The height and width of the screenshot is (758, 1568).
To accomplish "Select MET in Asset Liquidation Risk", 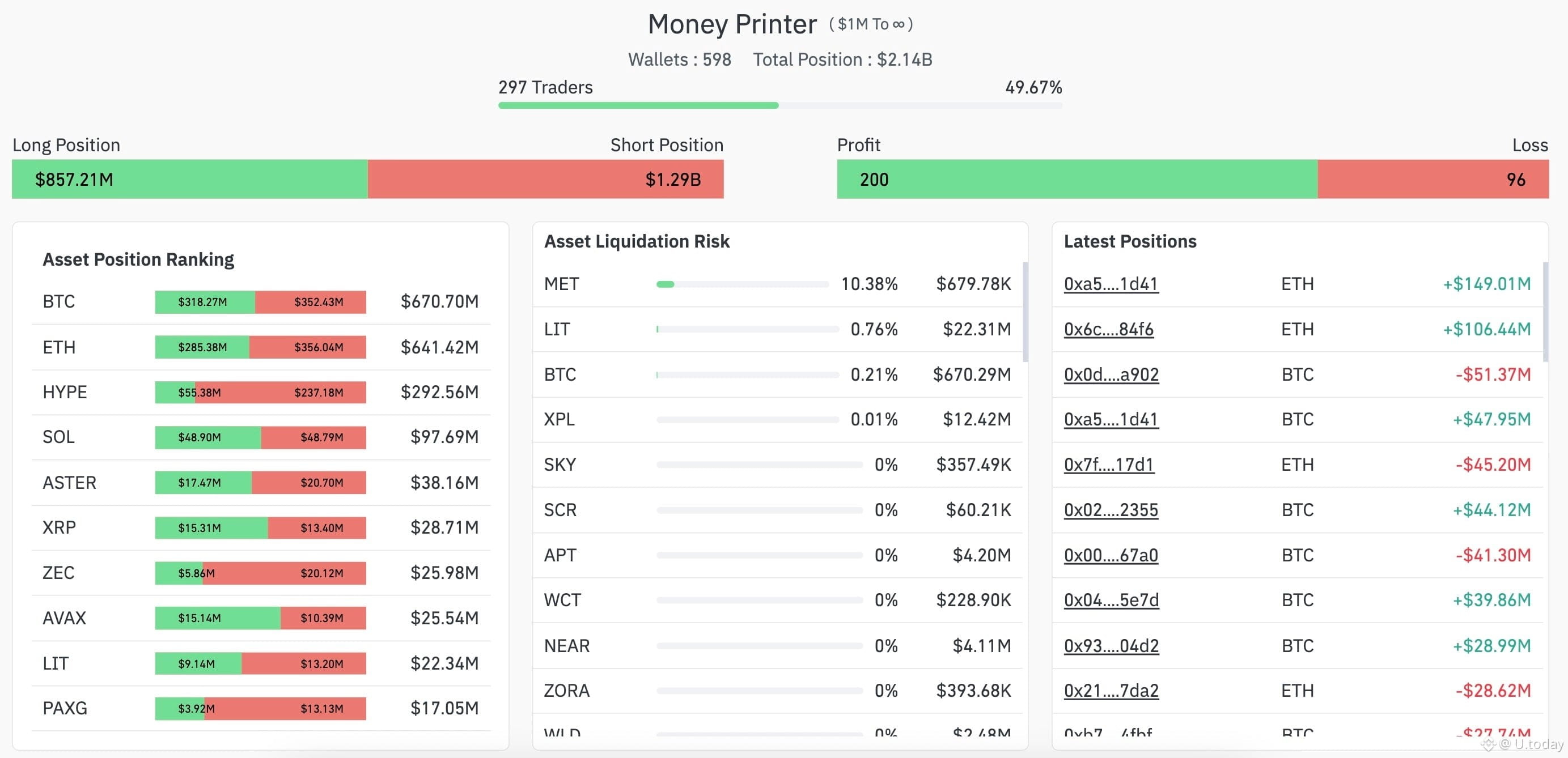I will (x=743, y=283).
